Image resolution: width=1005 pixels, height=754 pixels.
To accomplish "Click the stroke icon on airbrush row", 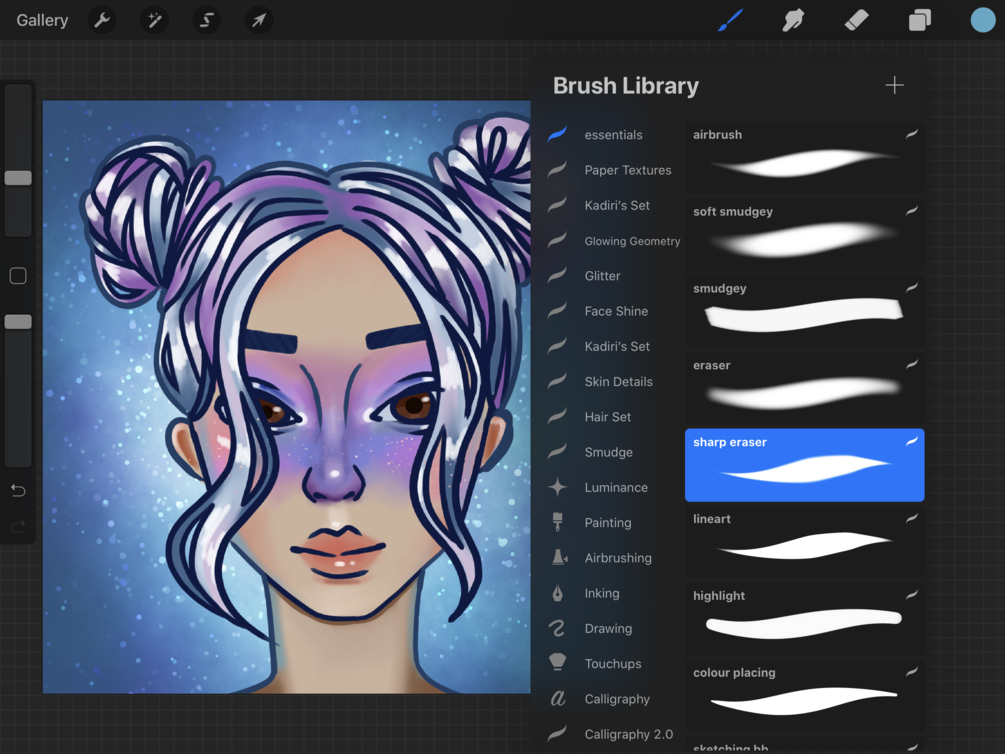I will click(911, 133).
